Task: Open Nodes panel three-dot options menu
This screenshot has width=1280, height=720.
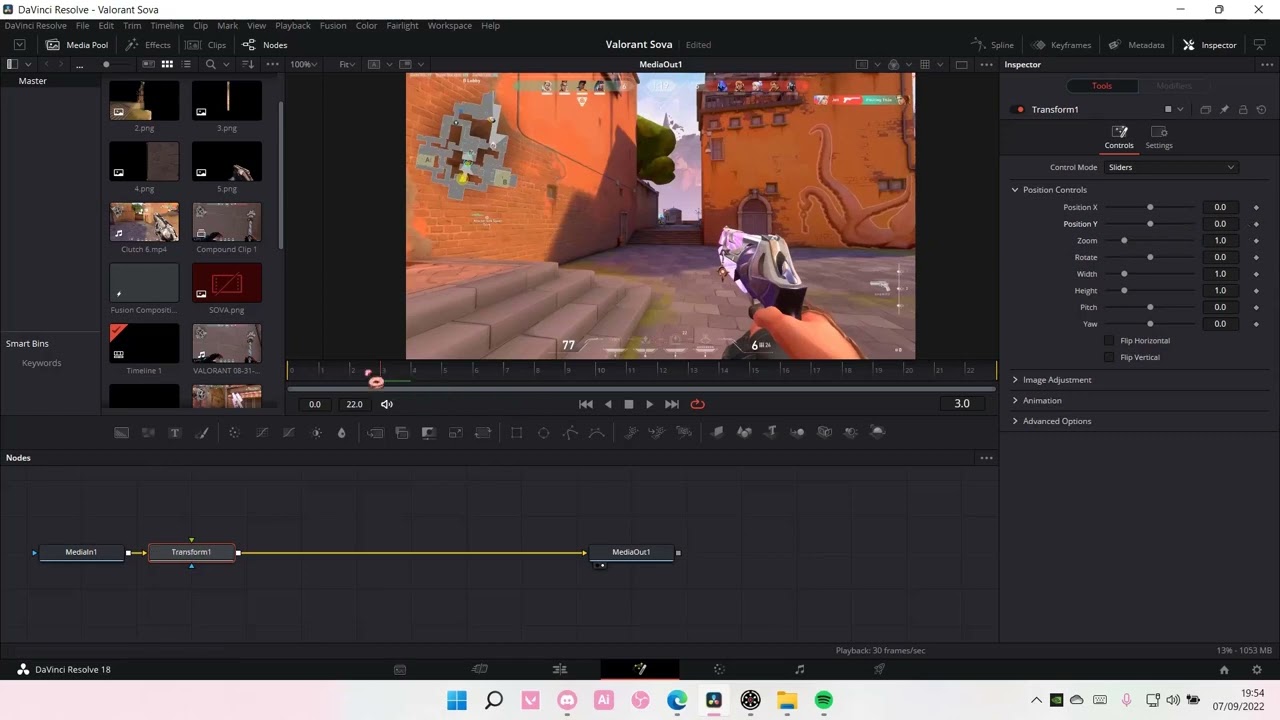Action: pos(987,458)
